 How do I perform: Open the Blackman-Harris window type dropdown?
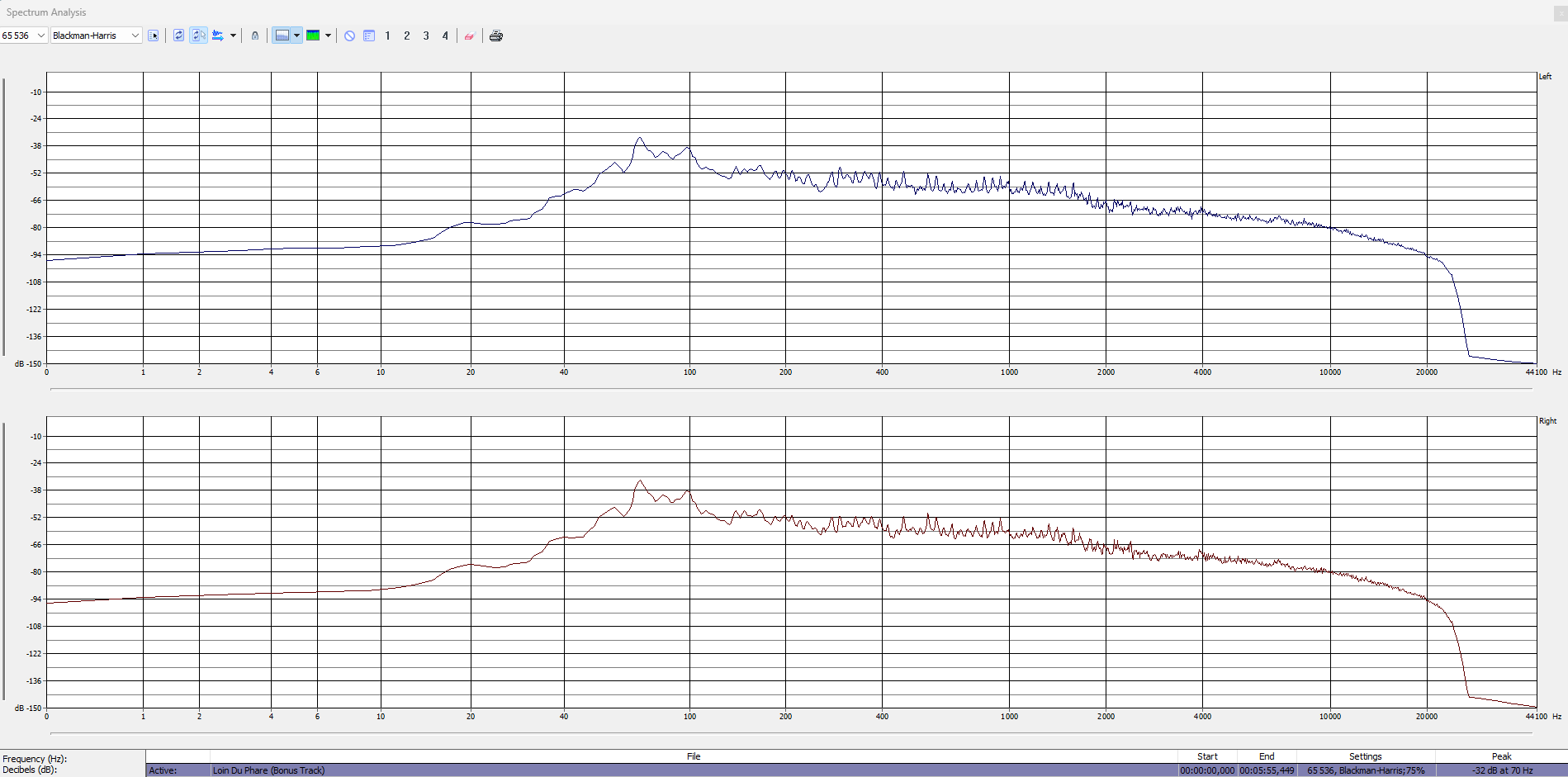pos(135,36)
